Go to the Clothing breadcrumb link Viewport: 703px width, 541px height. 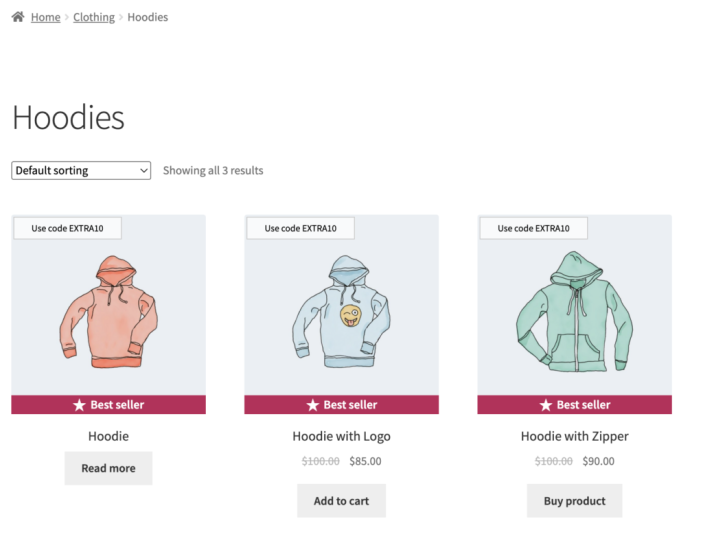[x=94, y=17]
